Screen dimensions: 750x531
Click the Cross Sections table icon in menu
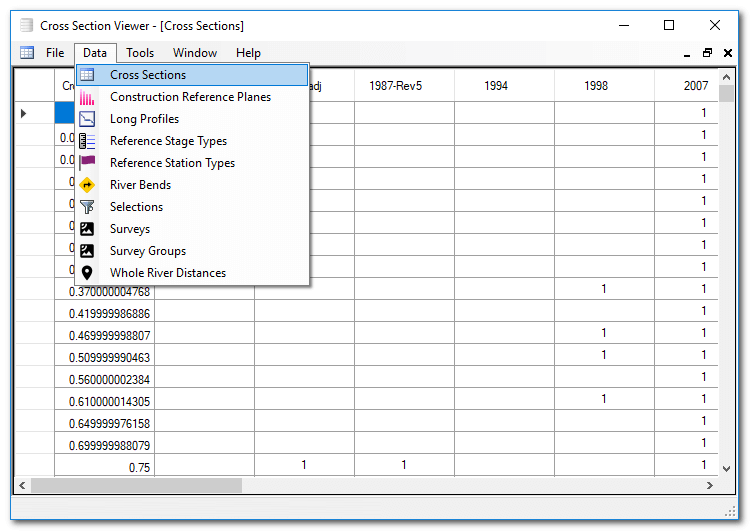(x=88, y=75)
